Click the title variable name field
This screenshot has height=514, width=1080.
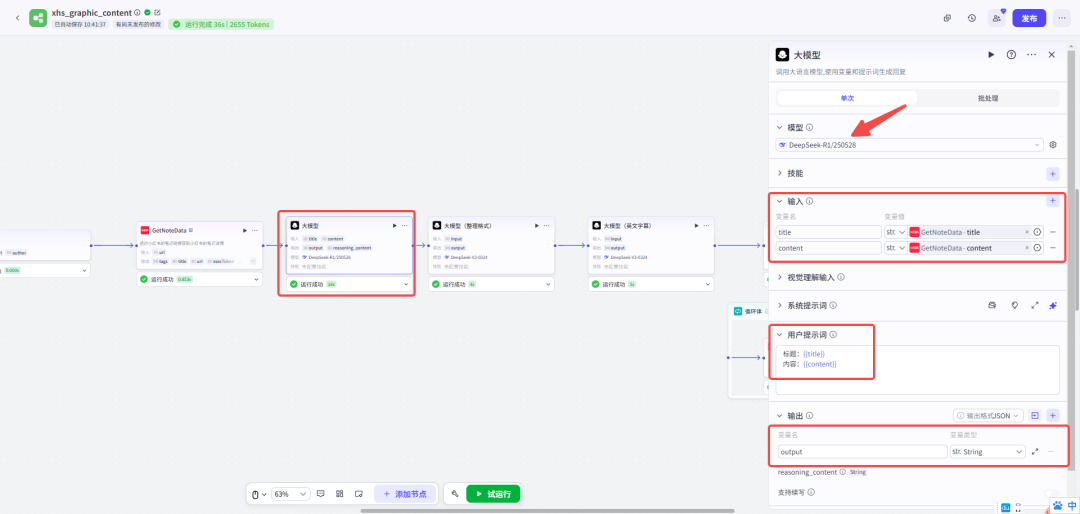(x=829, y=232)
